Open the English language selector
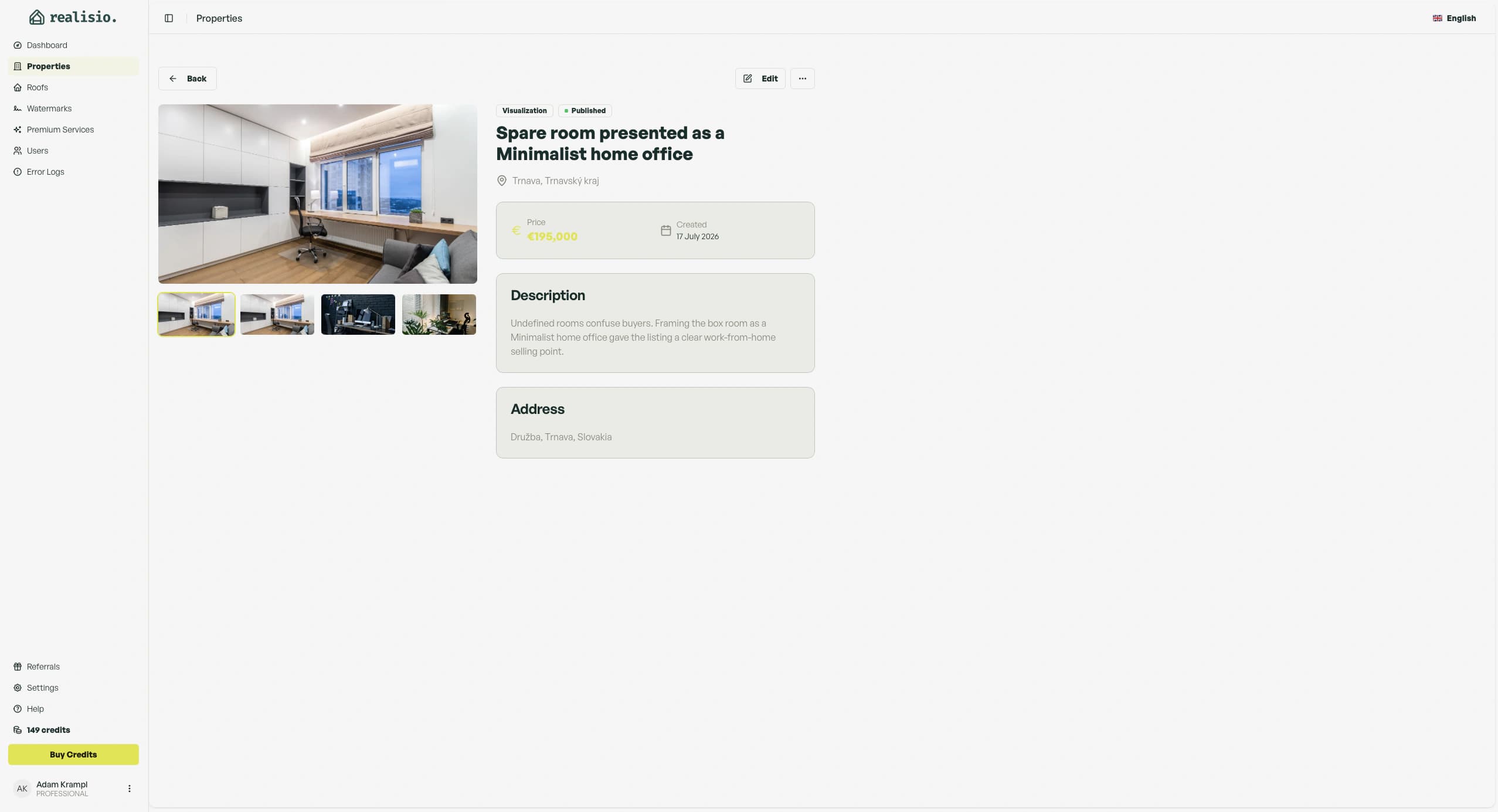Image resolution: width=1498 pixels, height=812 pixels. coord(1455,18)
